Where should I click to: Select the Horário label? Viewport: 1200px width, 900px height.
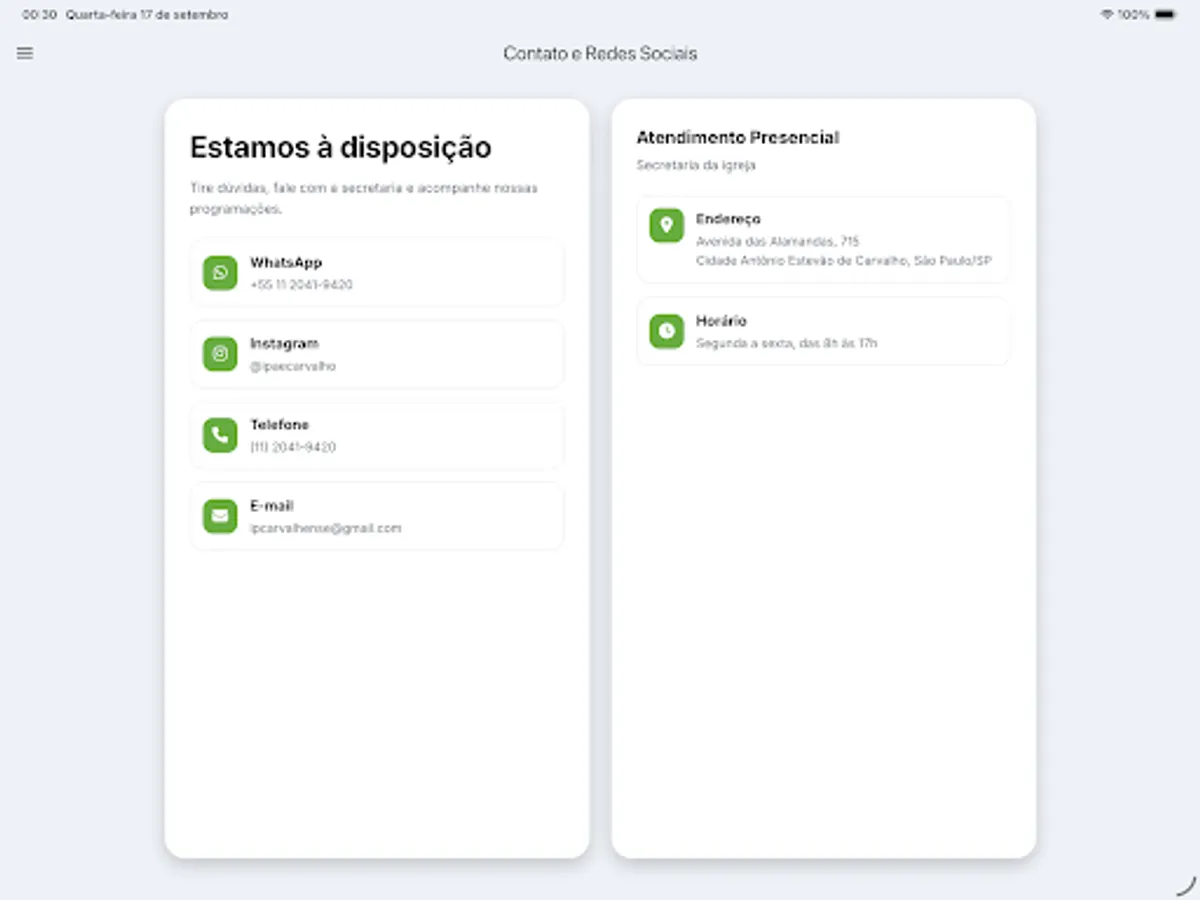click(x=721, y=321)
